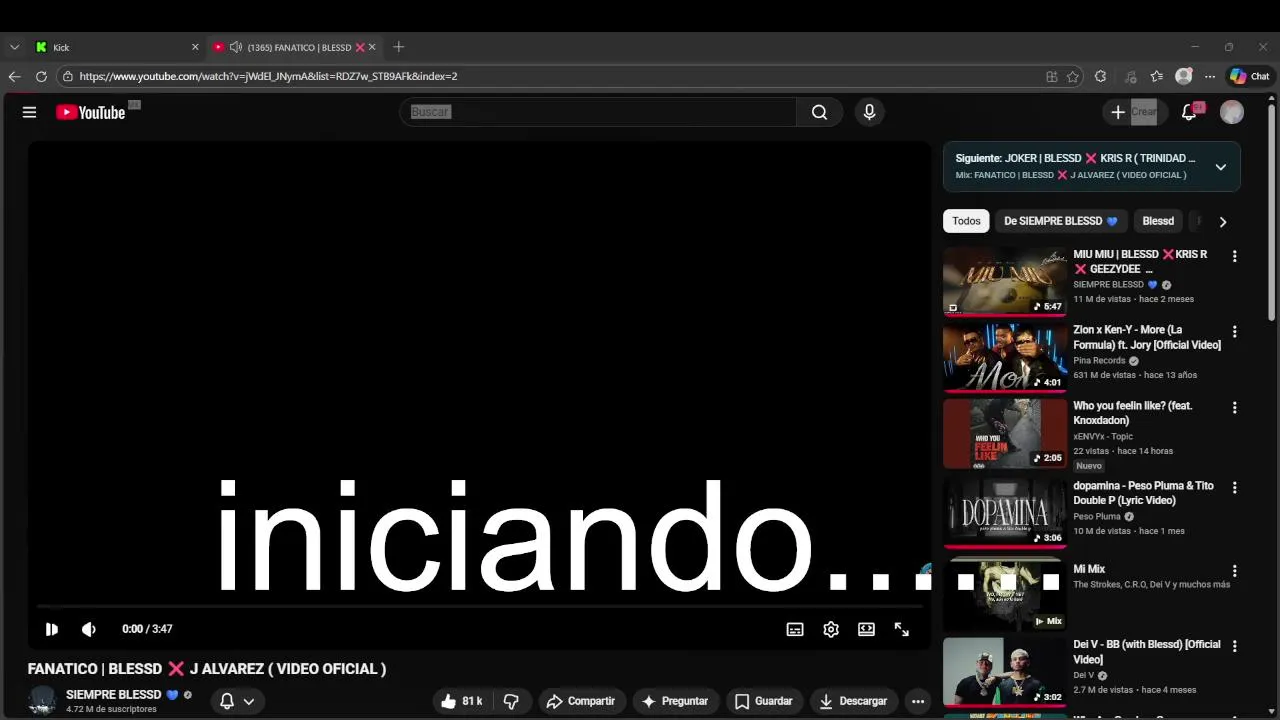
Task: Open options for MIU MIU video
Action: [1234, 256]
